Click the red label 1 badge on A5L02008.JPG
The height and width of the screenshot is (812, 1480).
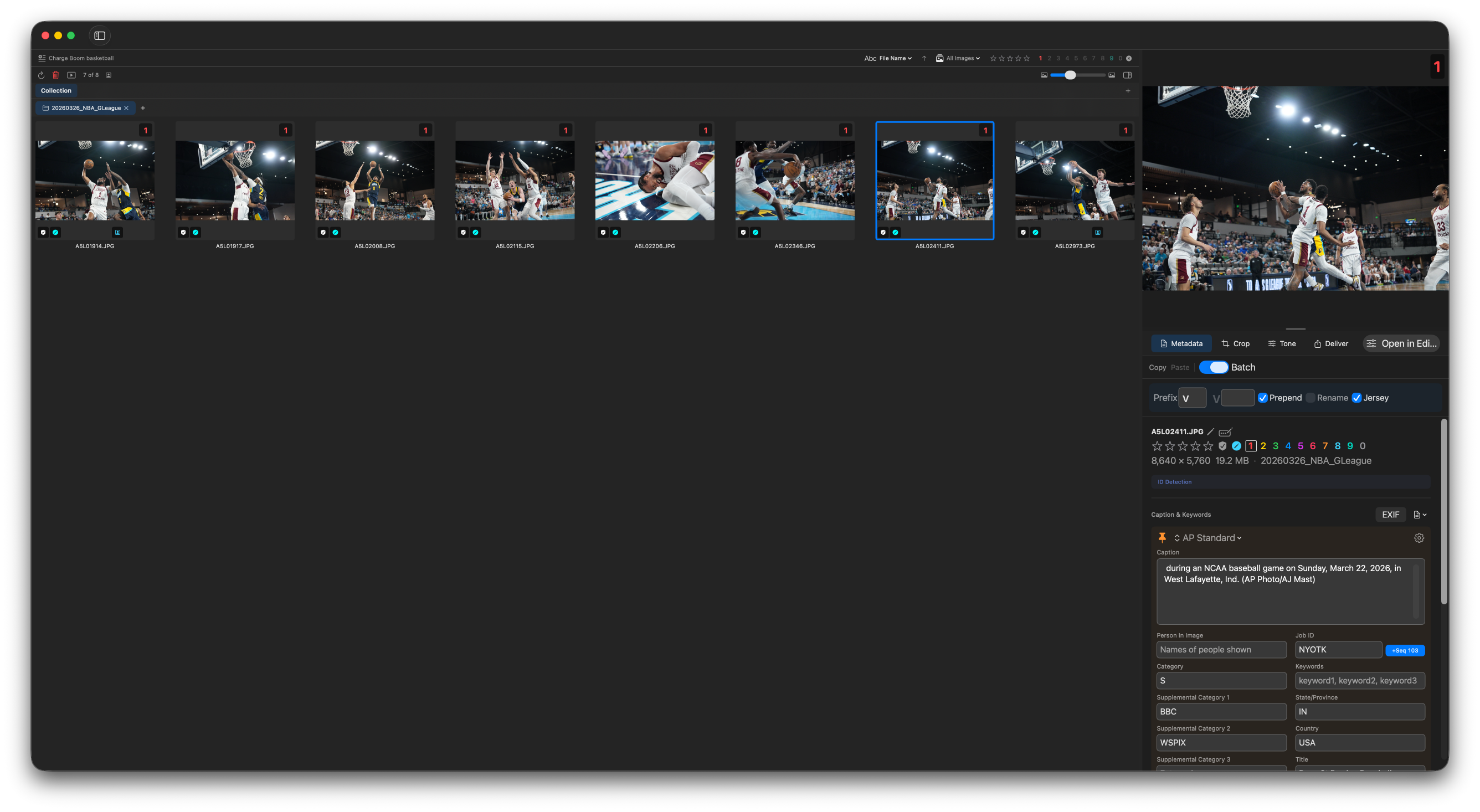pos(426,131)
